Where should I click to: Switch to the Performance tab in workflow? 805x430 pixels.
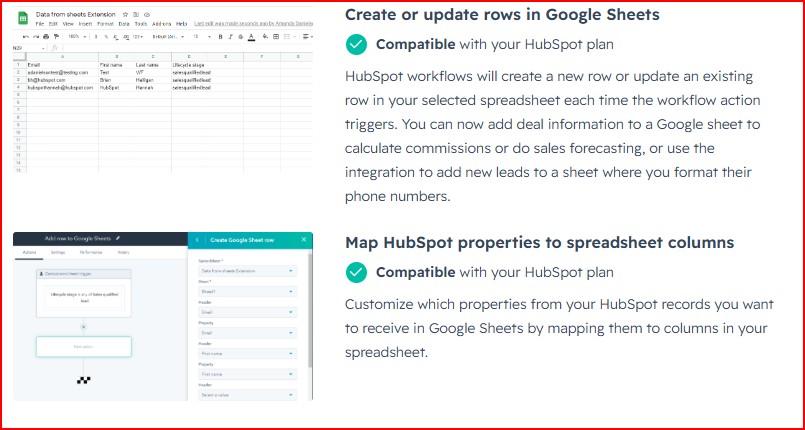tap(91, 252)
